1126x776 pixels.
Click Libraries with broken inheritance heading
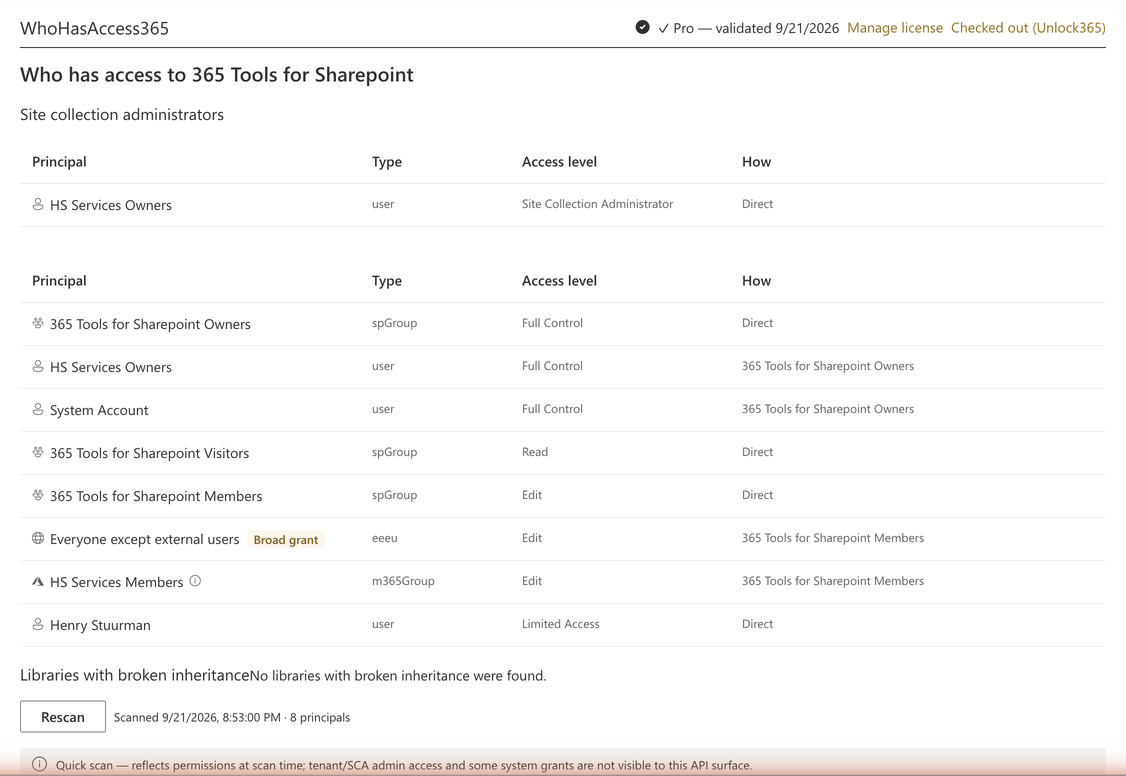point(134,675)
